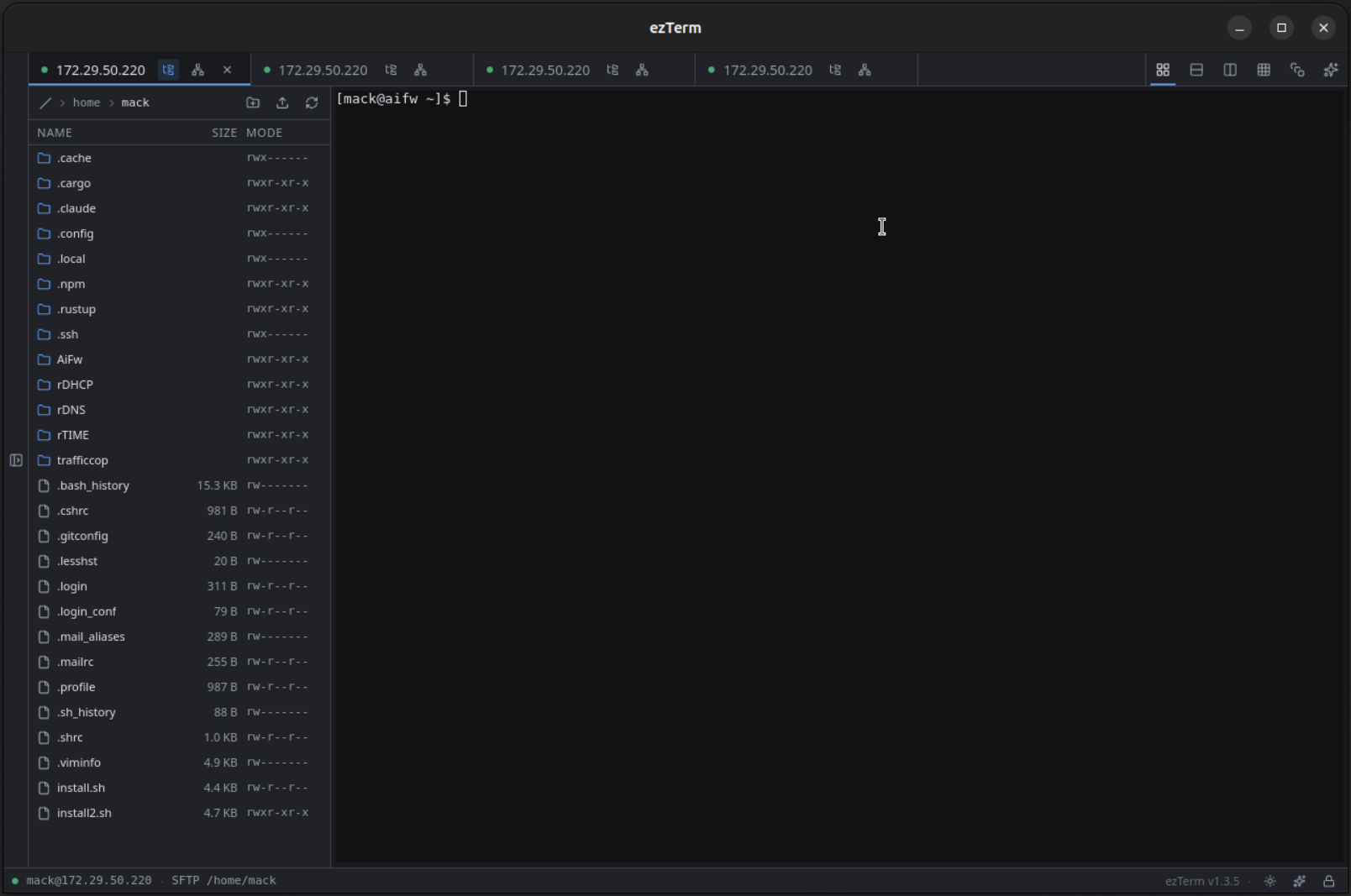Open the .cache folder

click(x=180, y=158)
